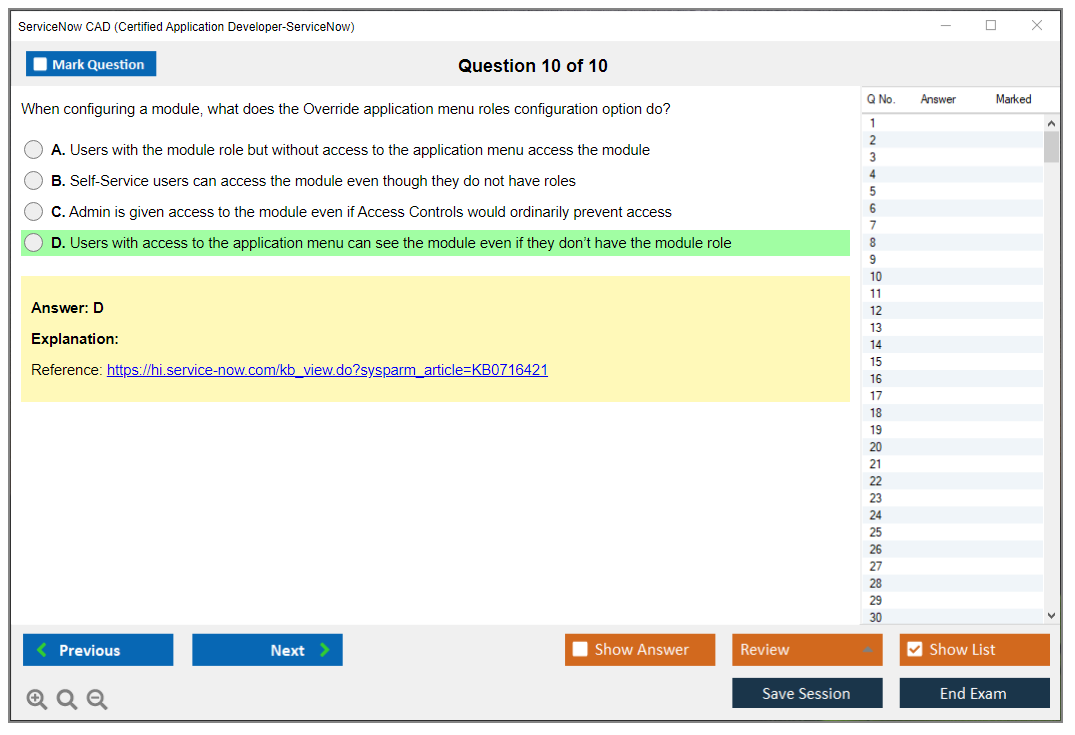Choose answer option B radio button
Viewport: 1075px width, 735px height.
tap(34, 181)
